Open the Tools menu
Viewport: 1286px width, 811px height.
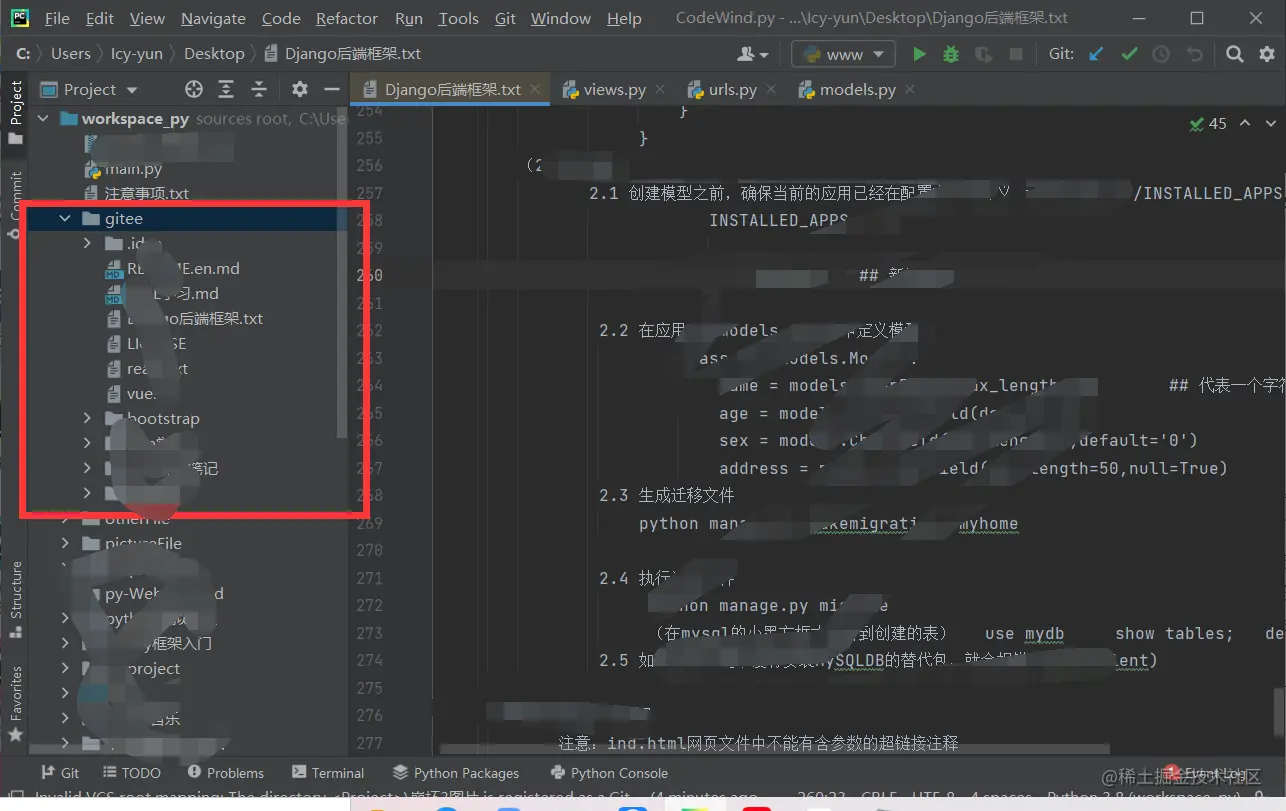click(459, 18)
